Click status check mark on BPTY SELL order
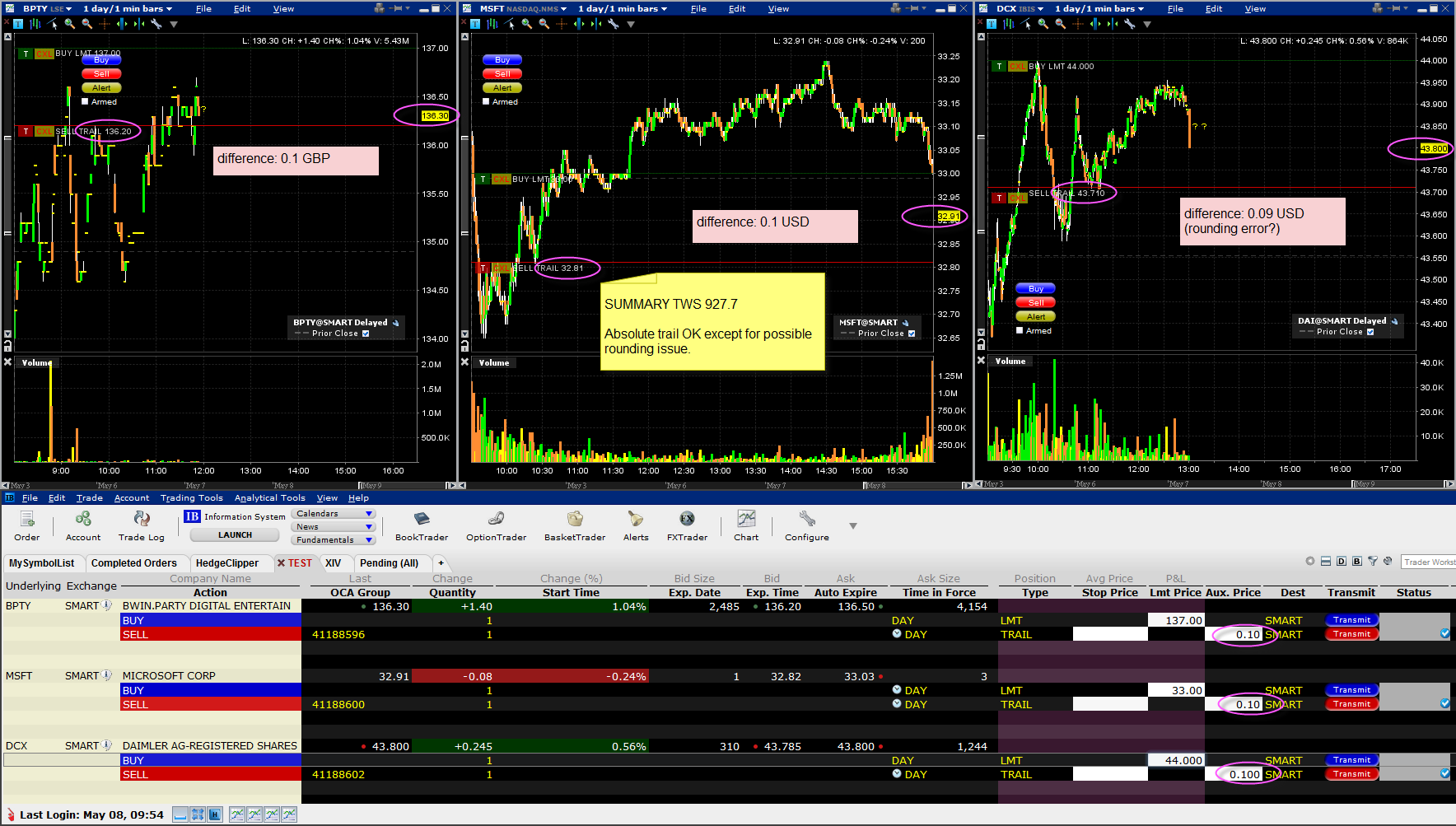Screen dimensions: 1456x826 (x=1444, y=634)
